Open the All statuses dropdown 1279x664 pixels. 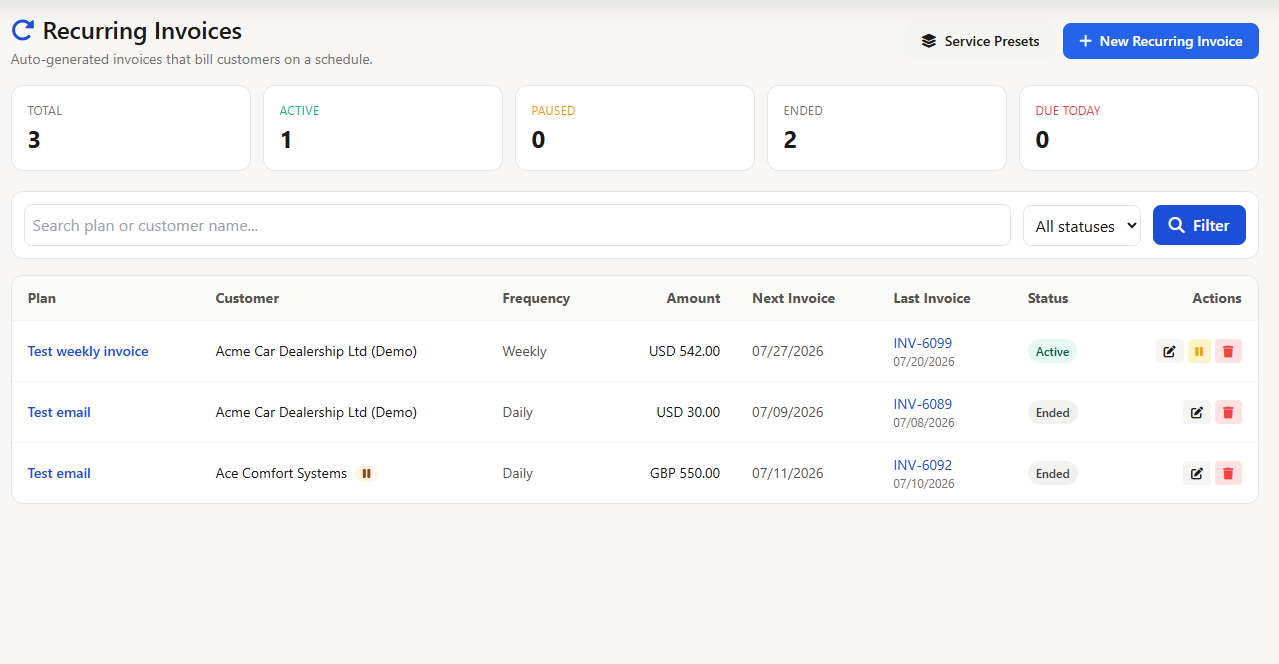click(x=1081, y=225)
